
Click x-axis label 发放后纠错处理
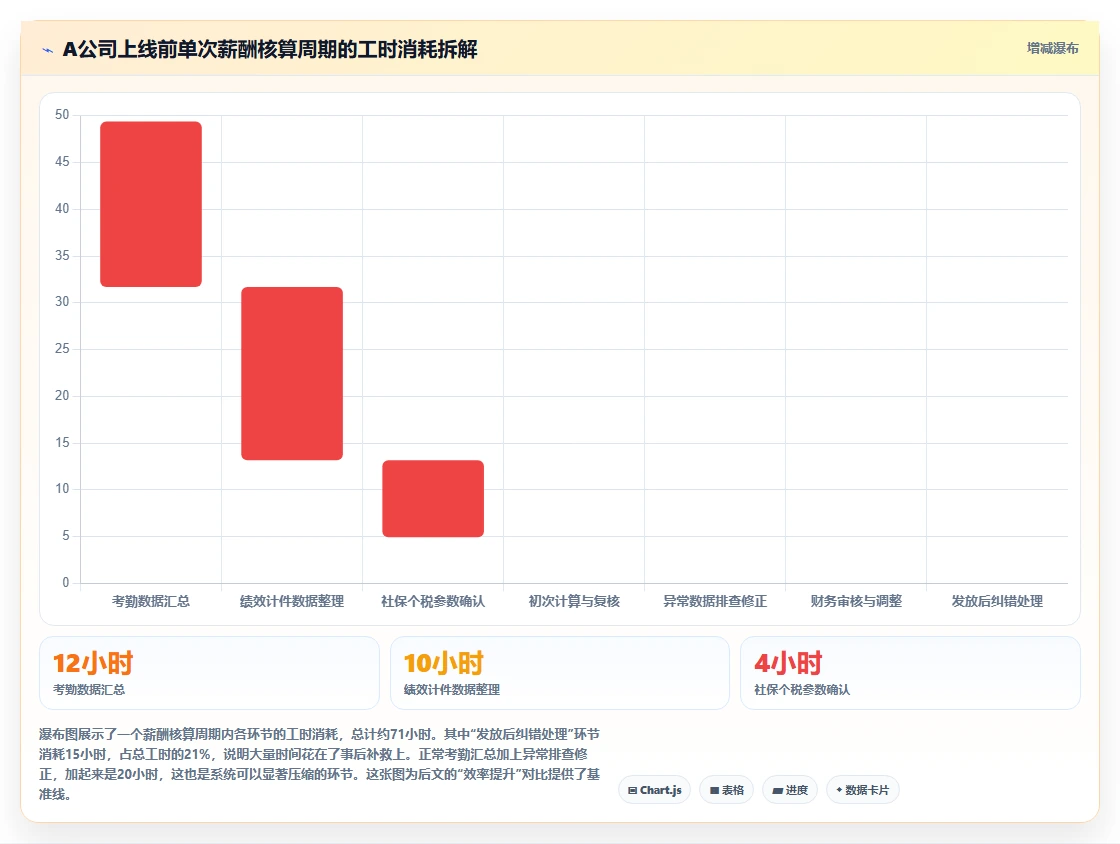[x=997, y=601]
